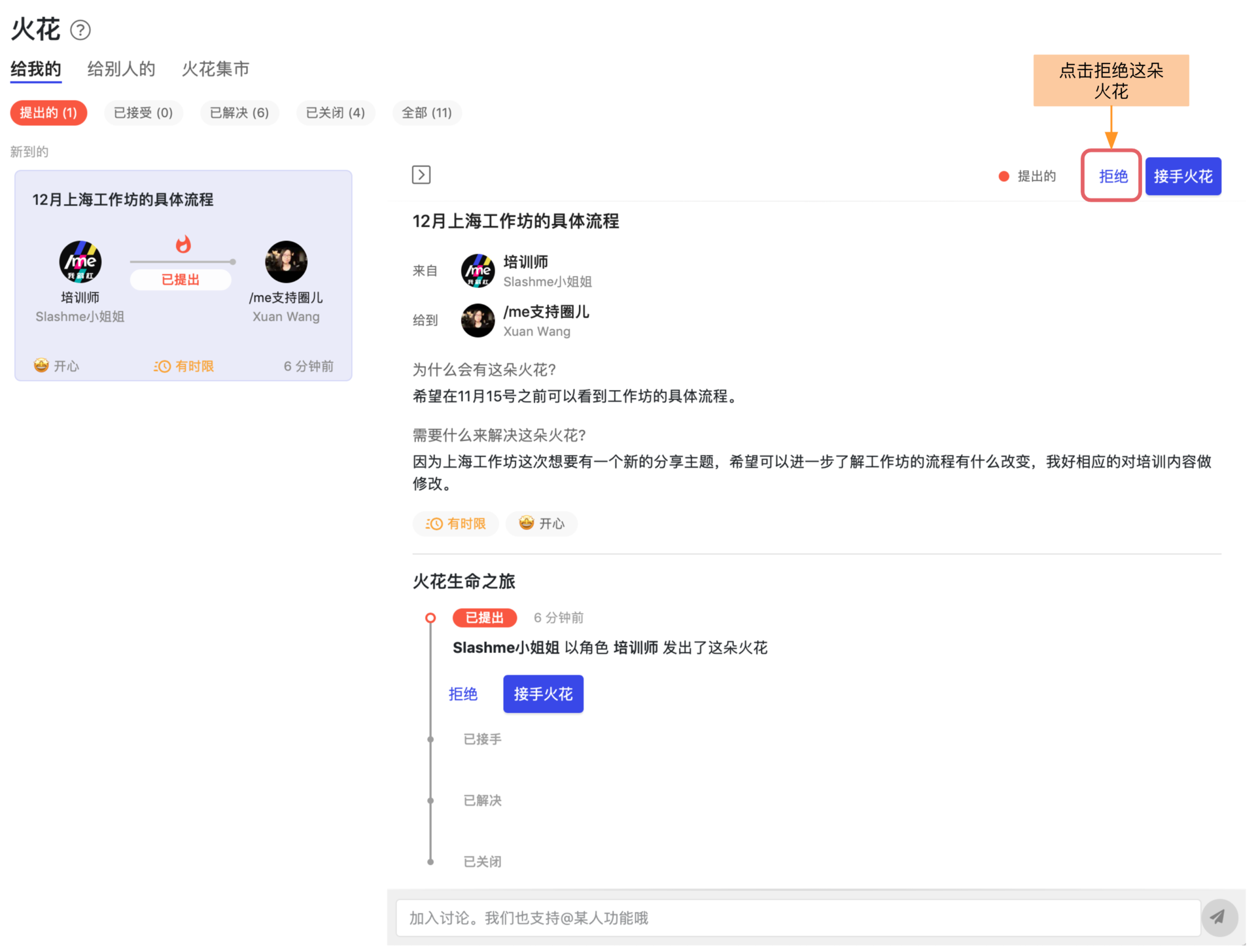Click 培训师 avatar in the spark card
The height and width of the screenshot is (952, 1256).
click(80, 262)
